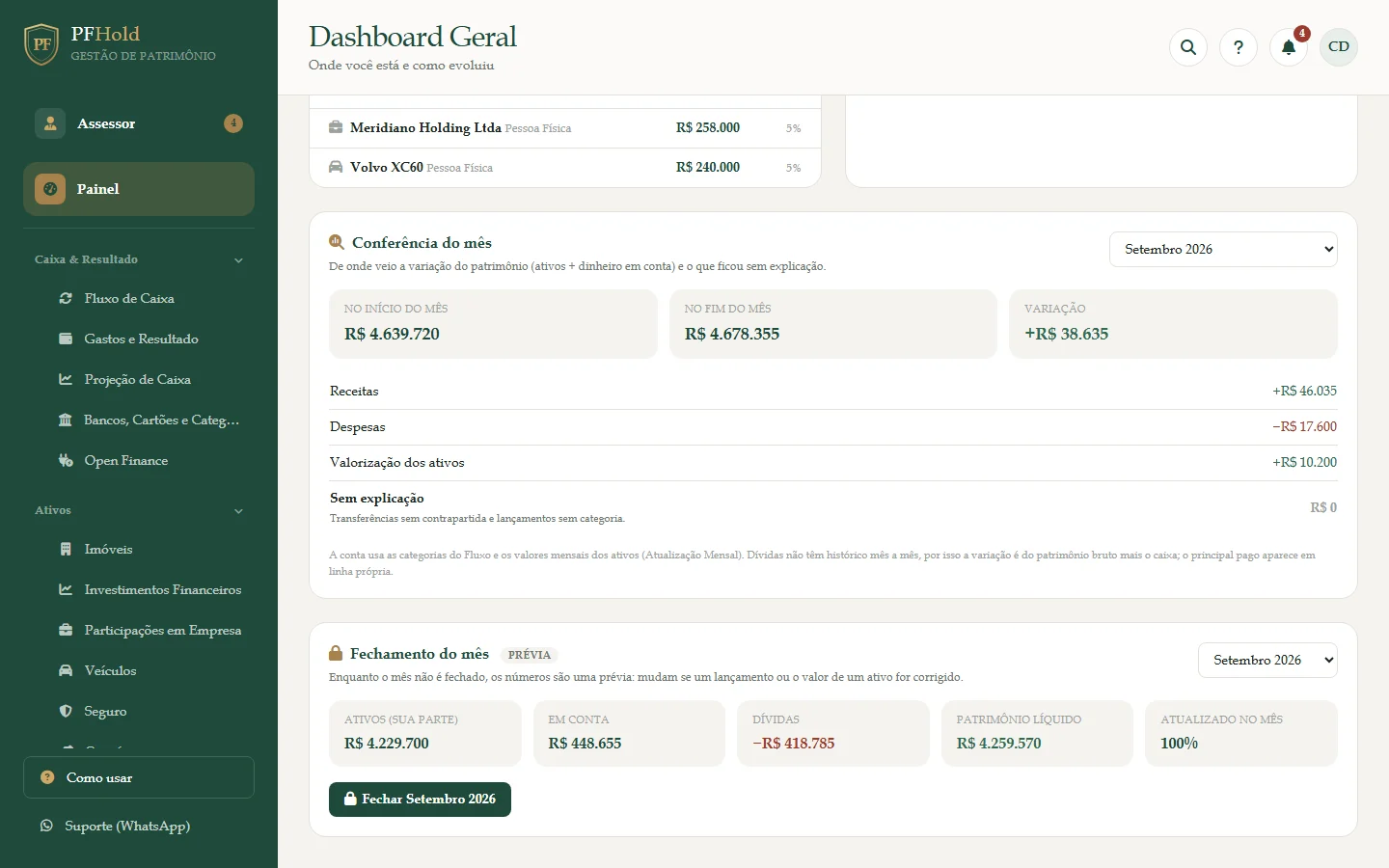
Task: Click the bank building icon for Bancos
Action: (x=66, y=420)
